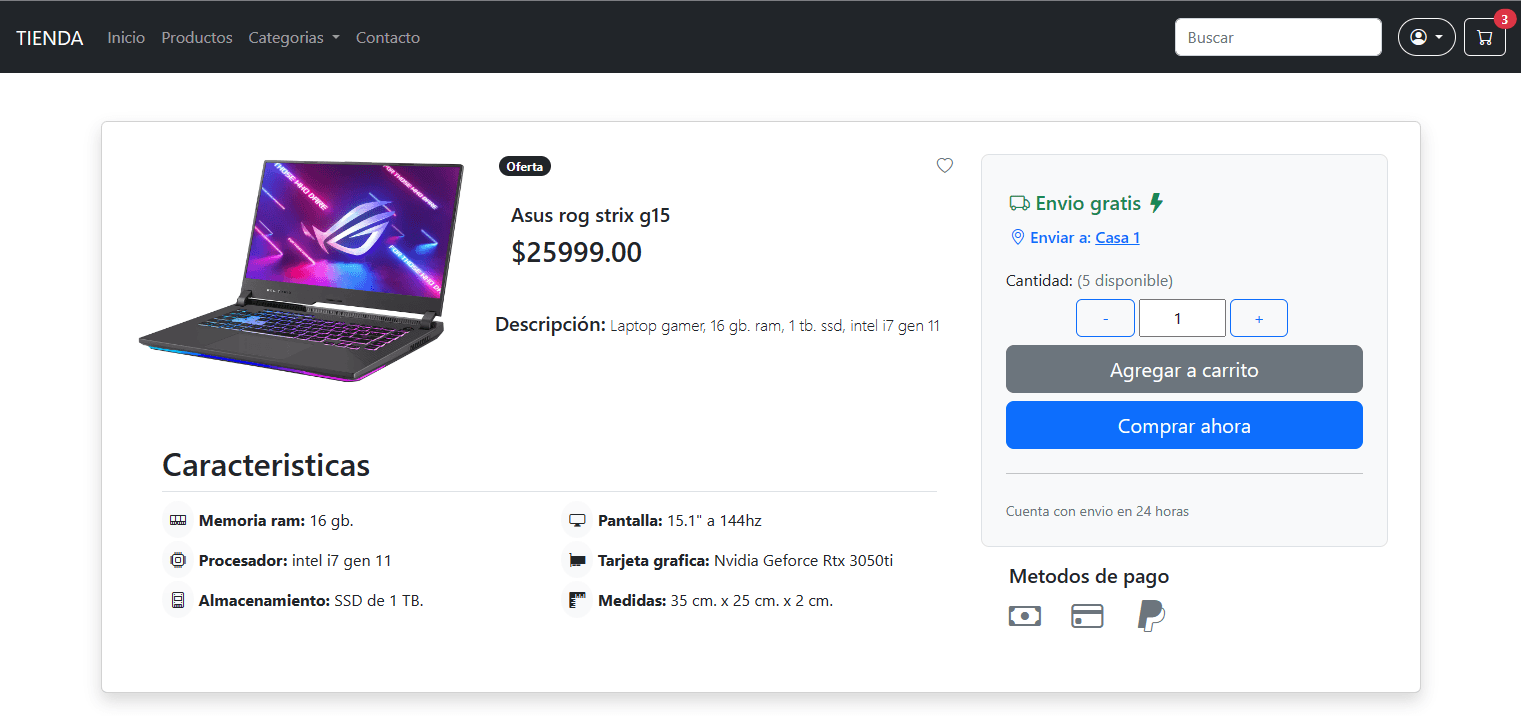The image size is (1521, 716).
Task: Go to the Inicio page
Action: 126,38
